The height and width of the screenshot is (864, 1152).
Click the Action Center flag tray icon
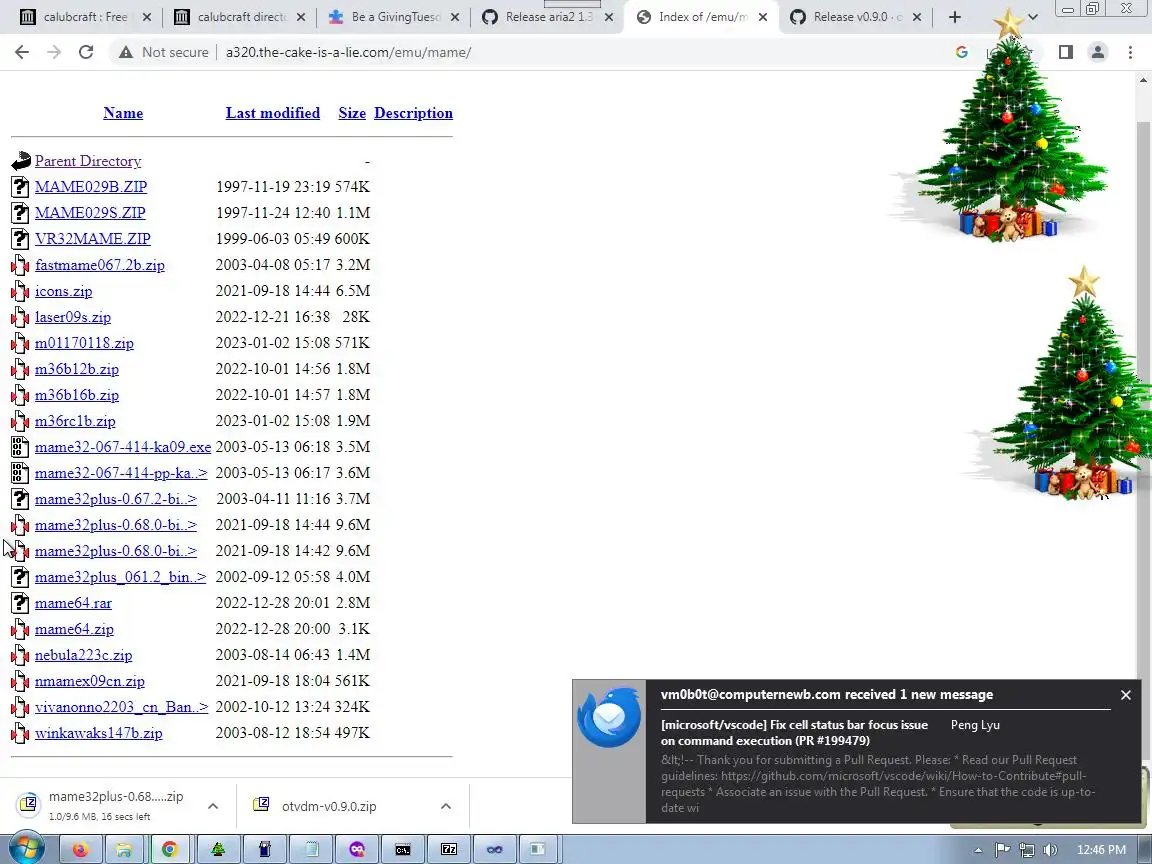(x=1002, y=850)
